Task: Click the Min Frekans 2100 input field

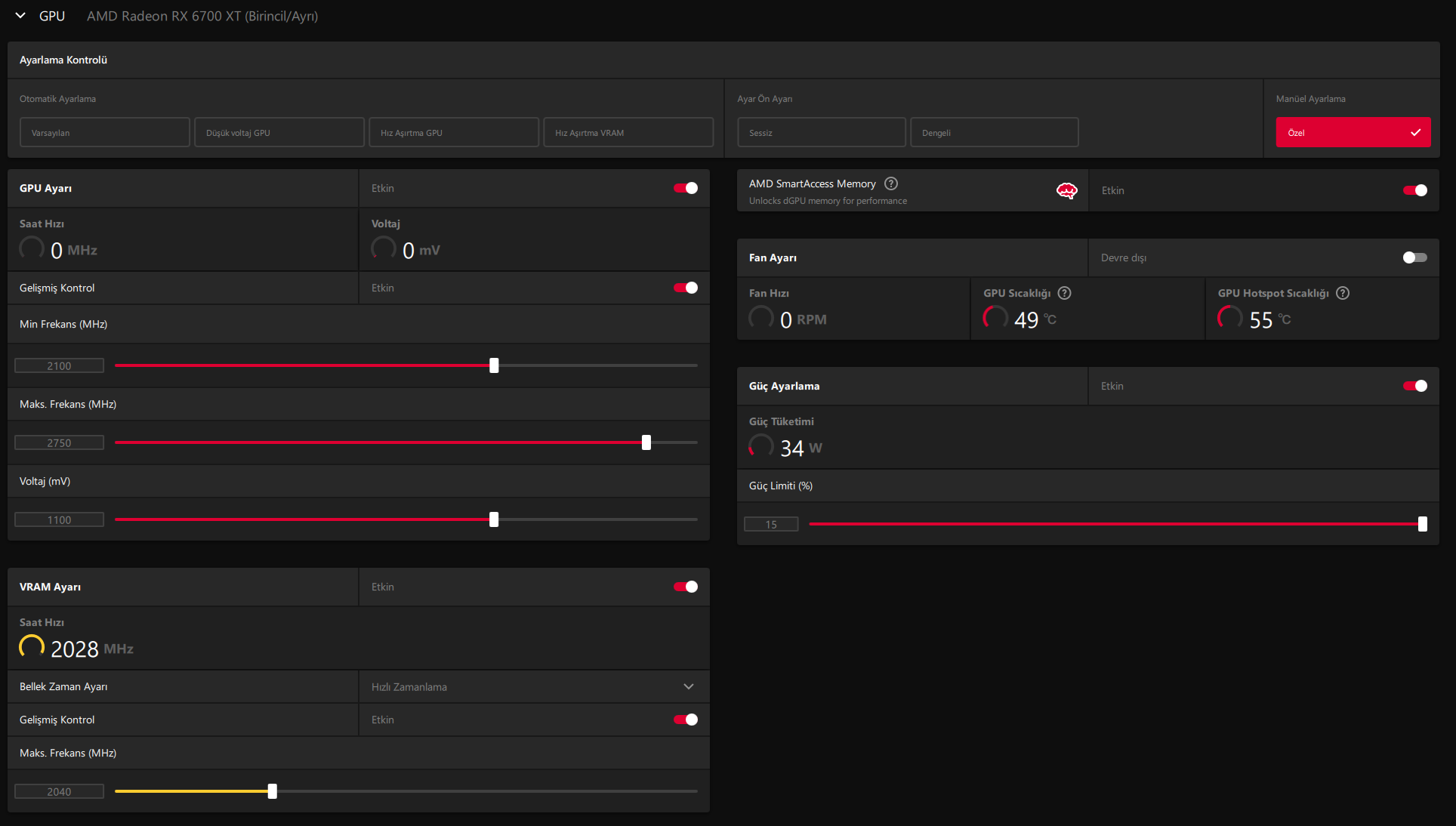Action: (60, 365)
